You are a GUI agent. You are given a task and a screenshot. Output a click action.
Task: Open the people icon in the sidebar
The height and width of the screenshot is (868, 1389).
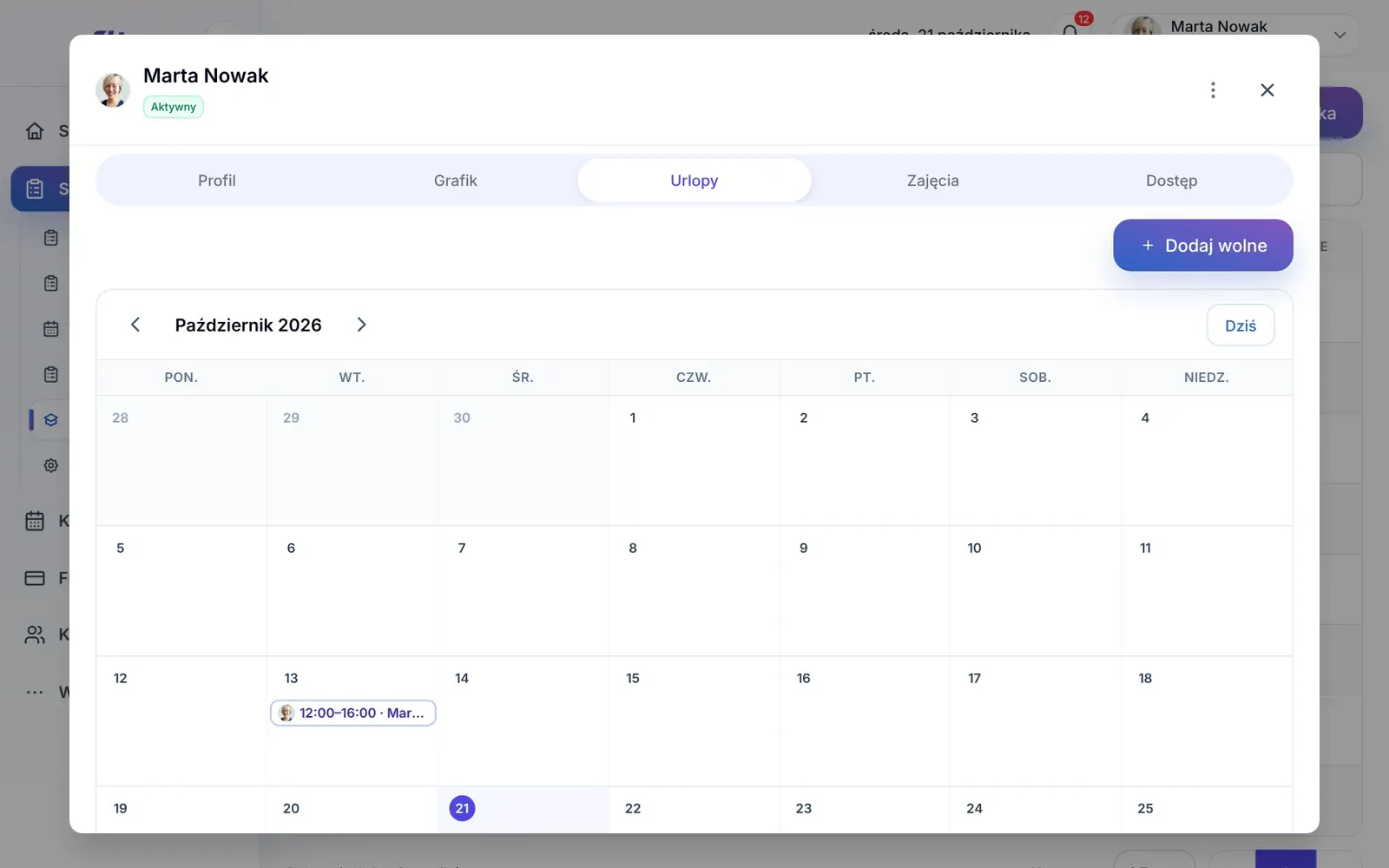[x=35, y=635]
